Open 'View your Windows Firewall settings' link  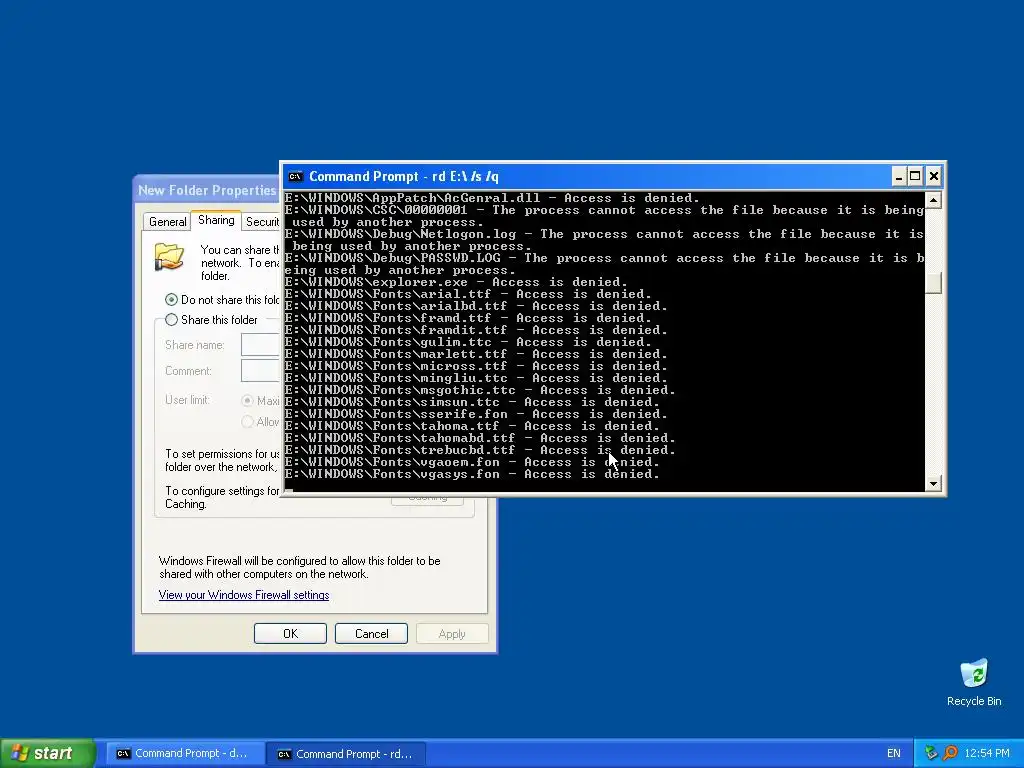(244, 595)
